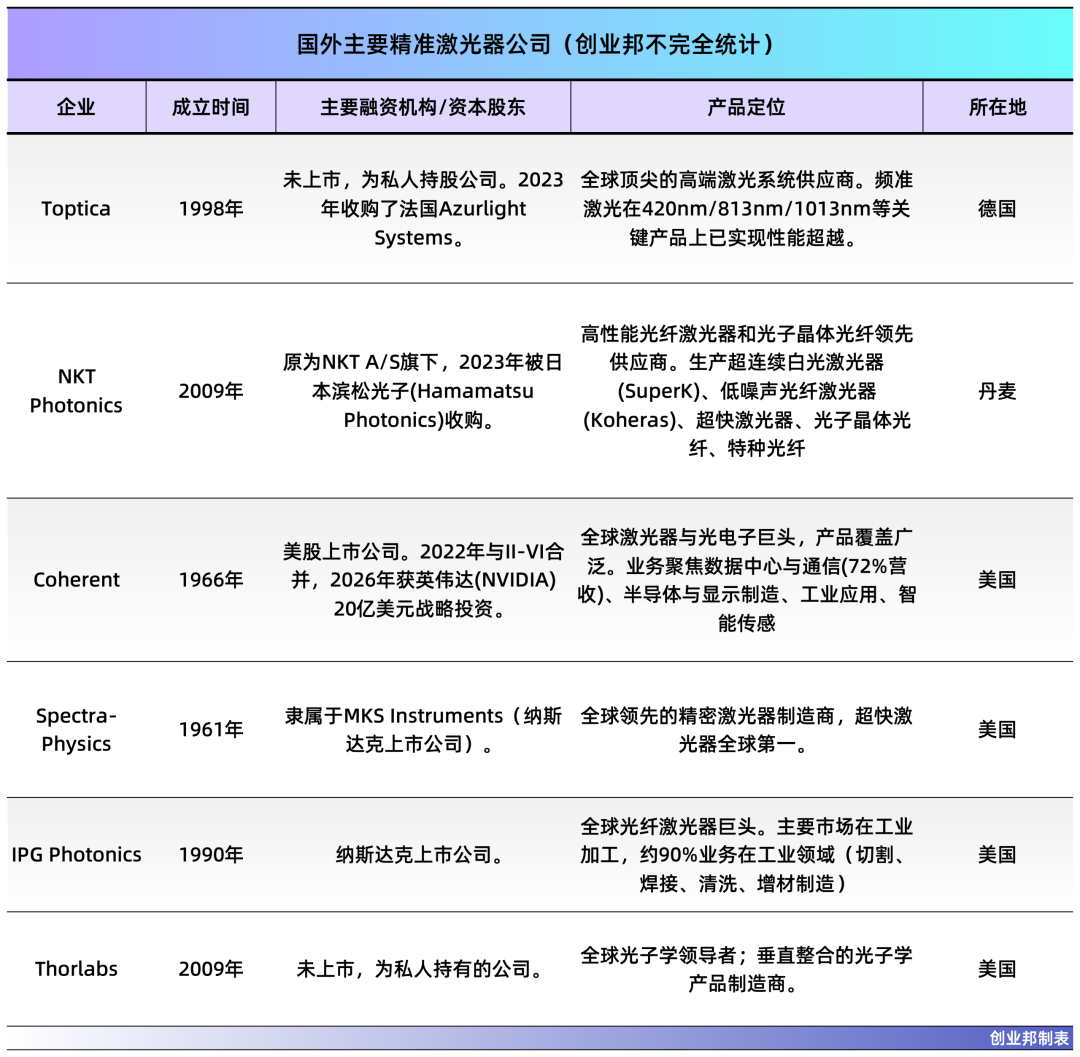The width and height of the screenshot is (1080, 1057).
Task: Click the 德国 location cell
Action: coord(997,209)
